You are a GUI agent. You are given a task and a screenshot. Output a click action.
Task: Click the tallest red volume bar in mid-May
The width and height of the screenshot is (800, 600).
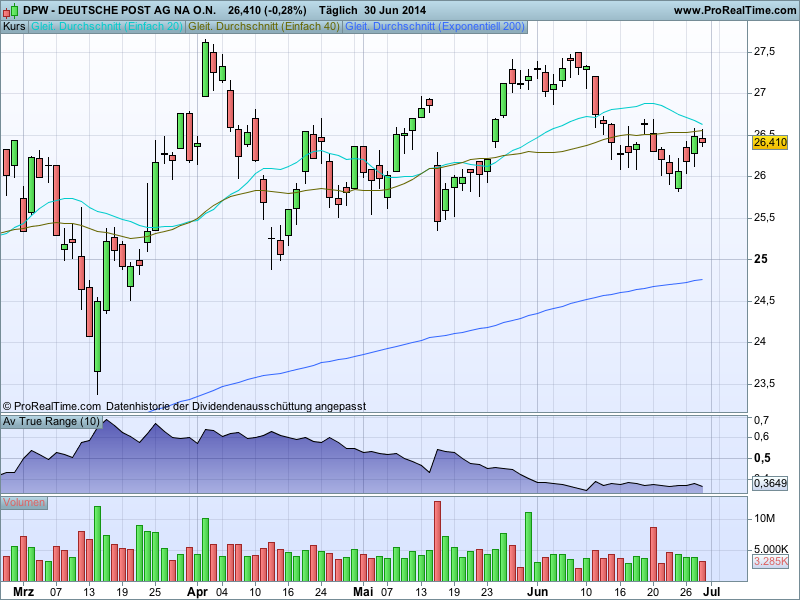437,541
